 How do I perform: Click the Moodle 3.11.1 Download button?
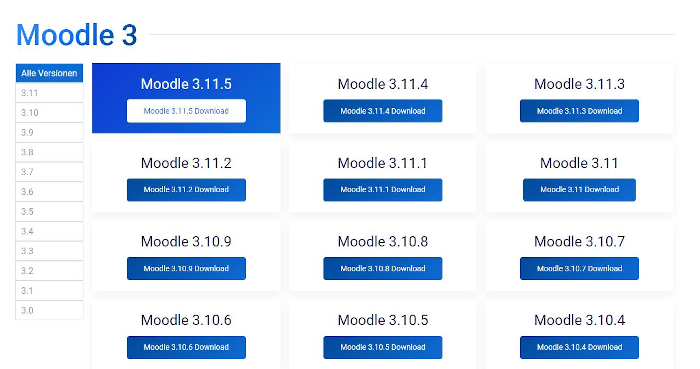pyautogui.click(x=383, y=190)
